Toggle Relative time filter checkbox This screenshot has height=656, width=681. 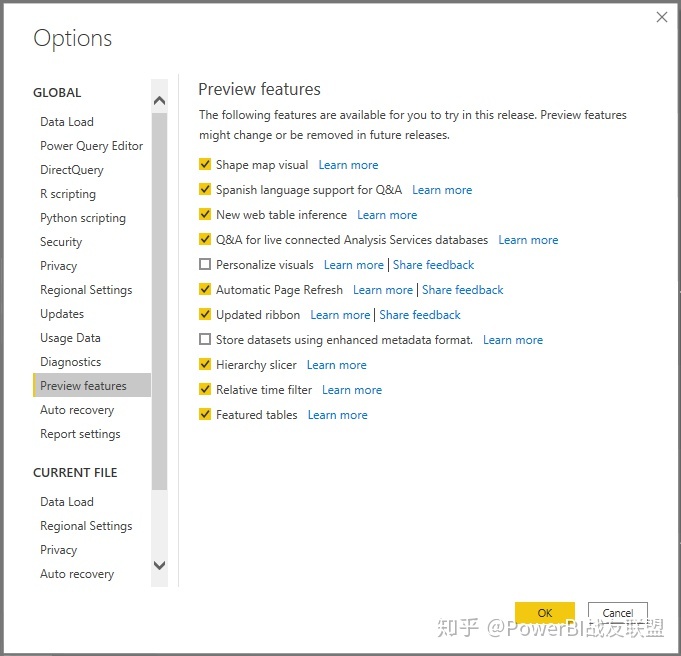(205, 389)
